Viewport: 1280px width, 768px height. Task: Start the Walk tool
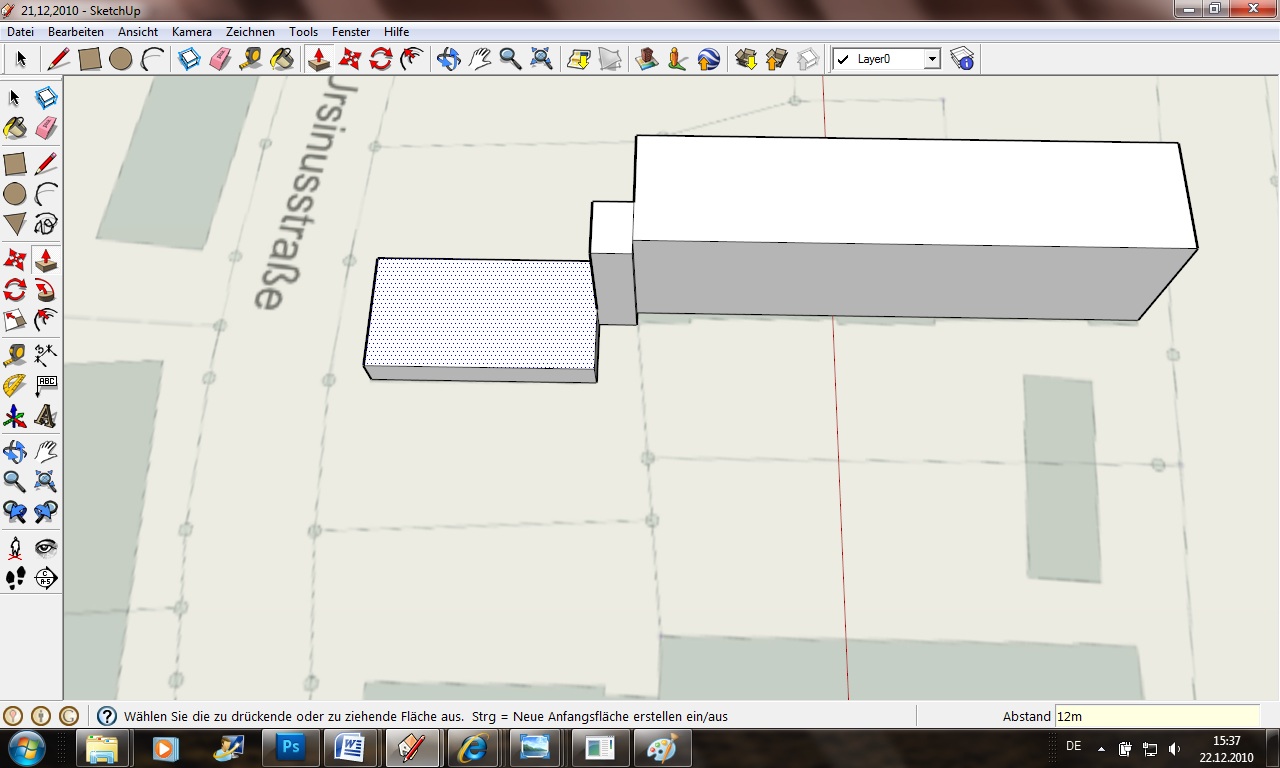15,578
